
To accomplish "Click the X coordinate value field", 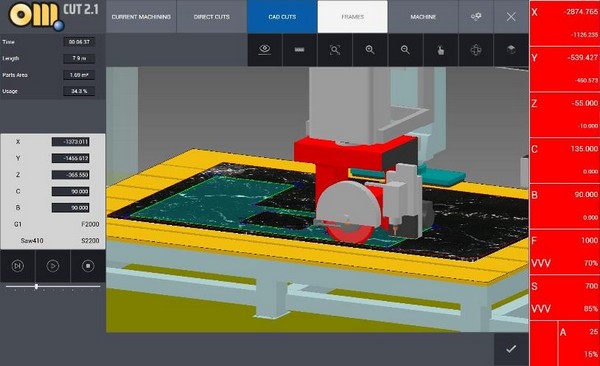I will pos(70,142).
